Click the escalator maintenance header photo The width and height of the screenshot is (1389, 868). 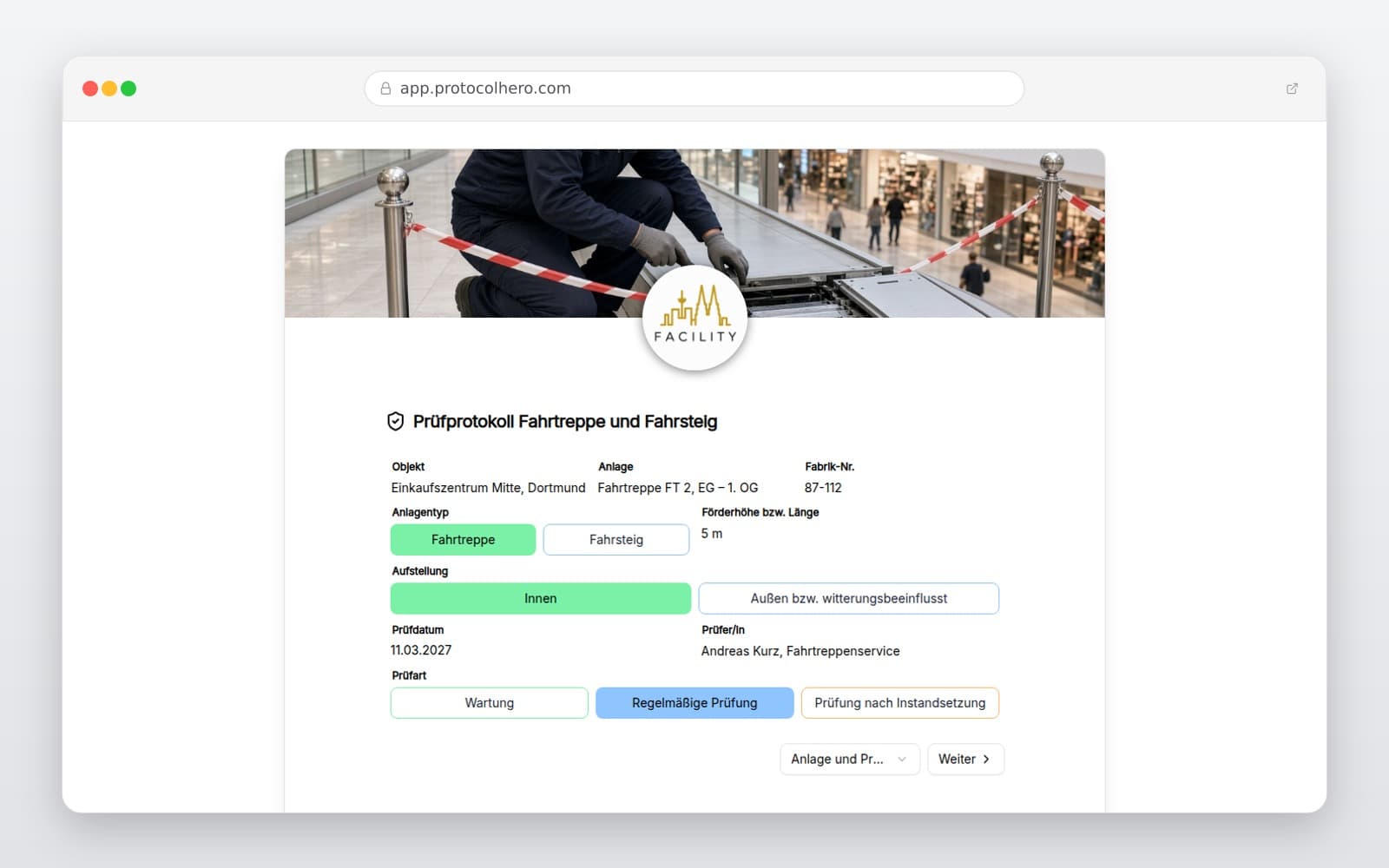pos(694,233)
